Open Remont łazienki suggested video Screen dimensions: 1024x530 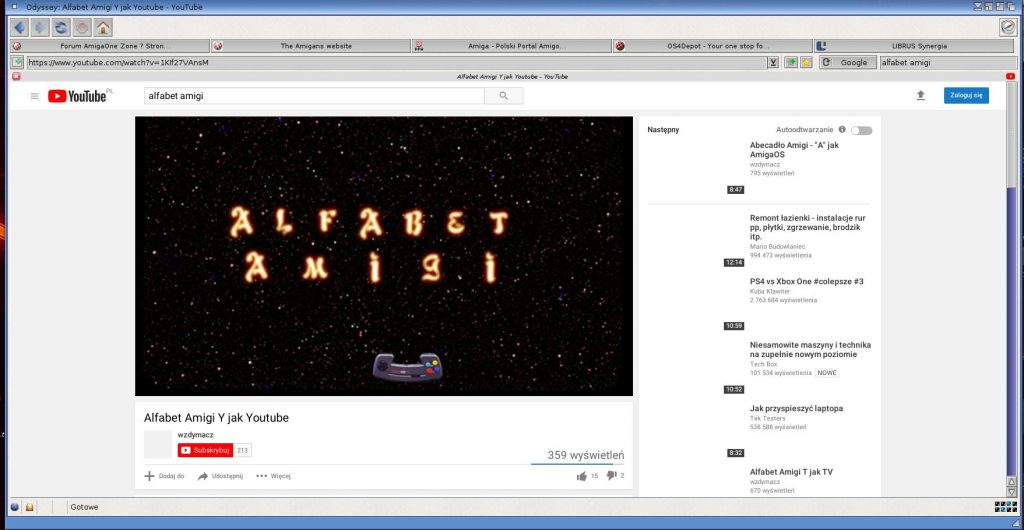(808, 227)
